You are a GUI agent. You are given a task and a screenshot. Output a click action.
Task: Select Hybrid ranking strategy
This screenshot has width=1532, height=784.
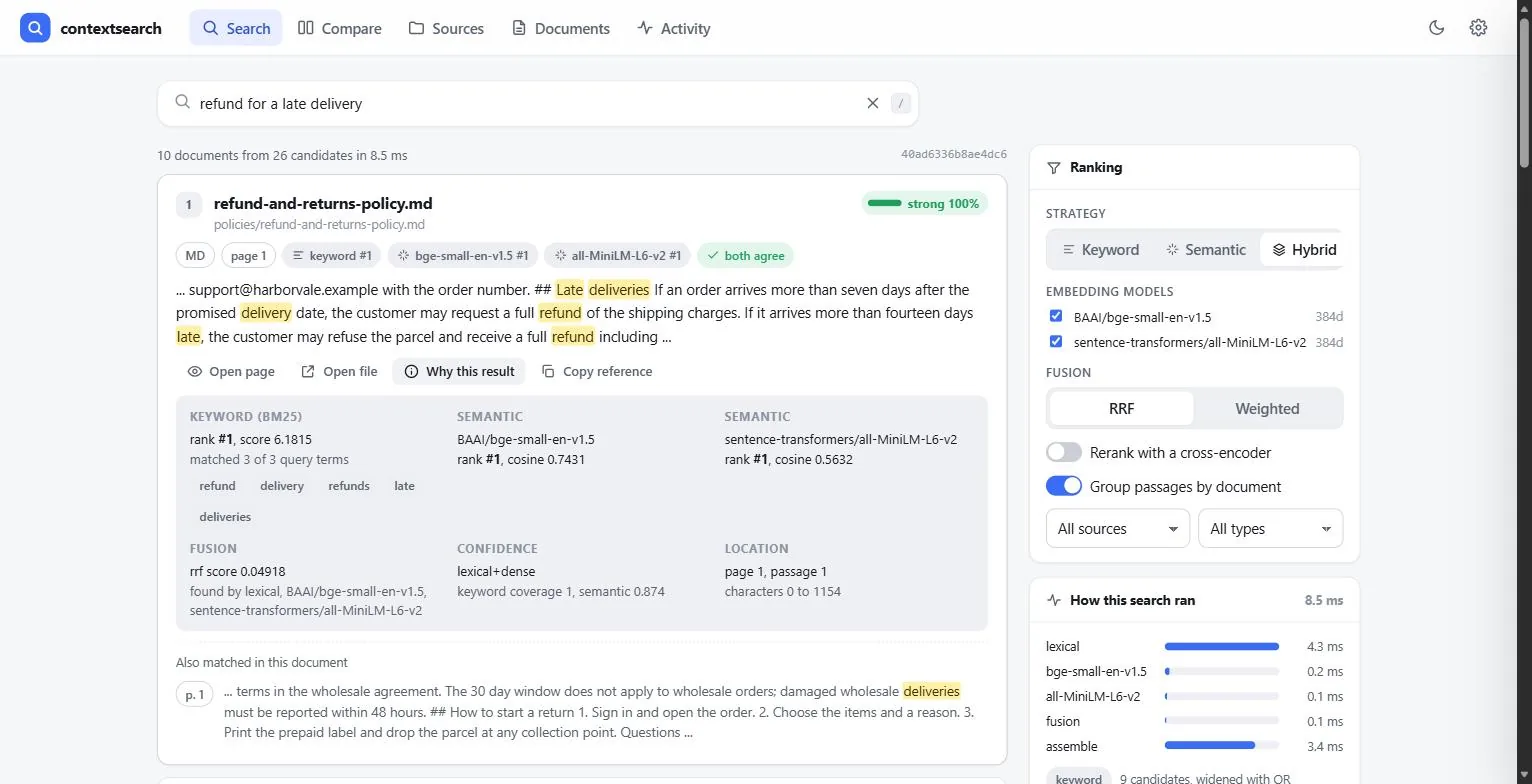click(x=1304, y=250)
